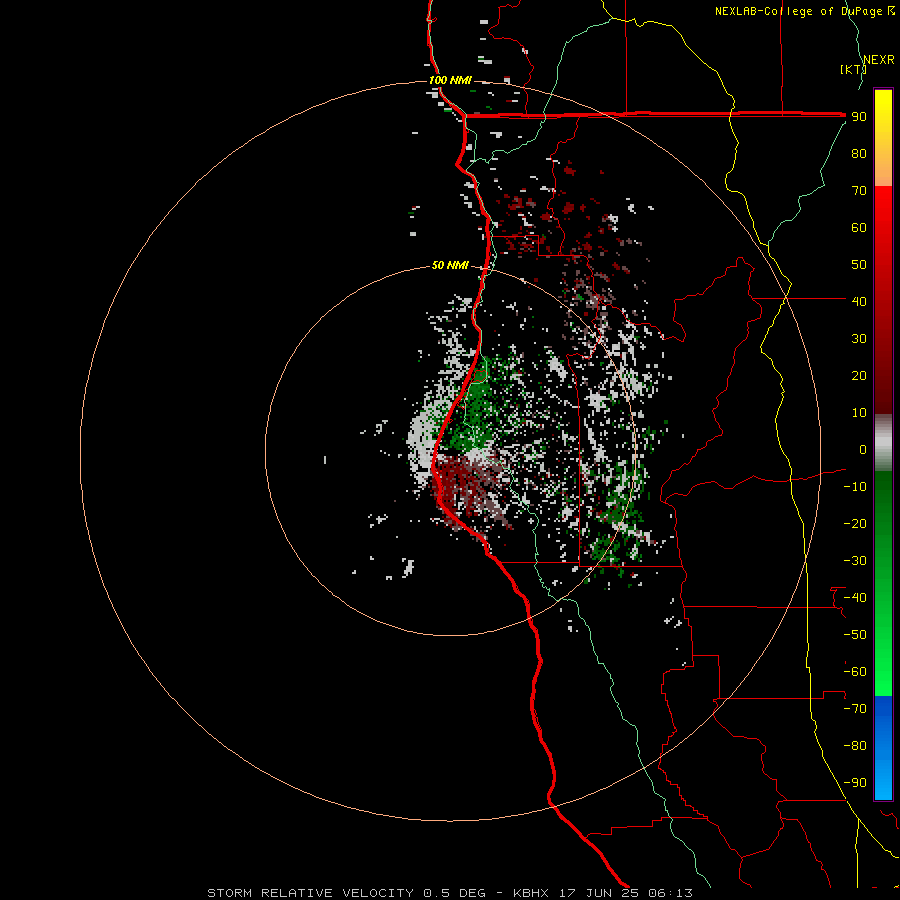900x900 pixels.
Task: Click the positive "20" scale value
Action: pos(859,375)
